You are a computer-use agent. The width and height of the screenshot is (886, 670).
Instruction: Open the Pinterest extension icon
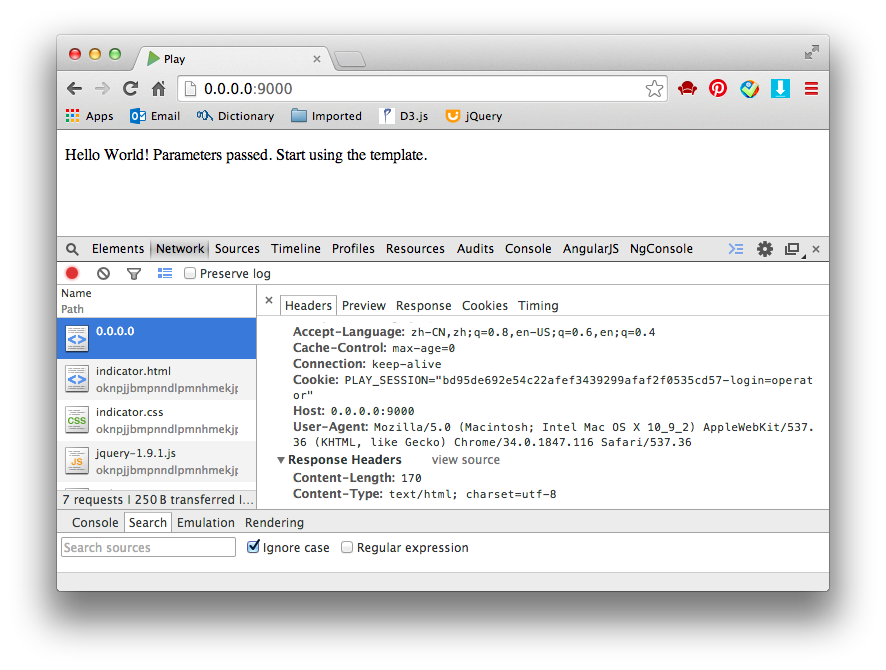pyautogui.click(x=718, y=88)
